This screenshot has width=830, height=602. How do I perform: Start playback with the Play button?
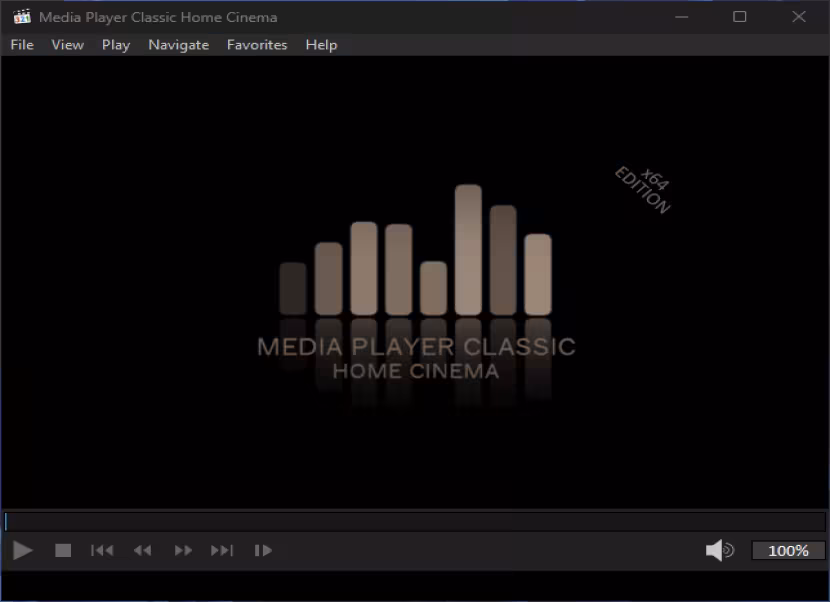tap(22, 551)
